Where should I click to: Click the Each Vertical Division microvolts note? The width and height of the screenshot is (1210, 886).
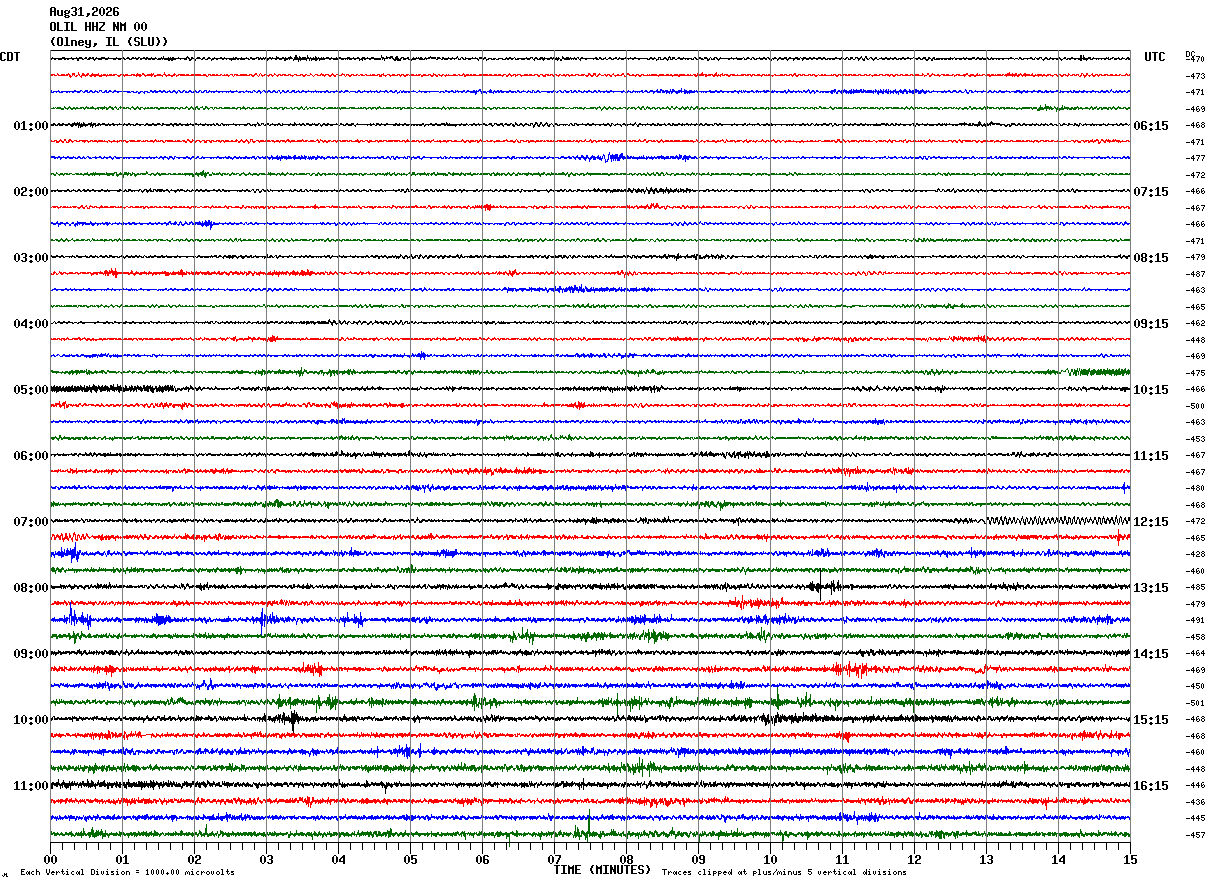point(127,873)
